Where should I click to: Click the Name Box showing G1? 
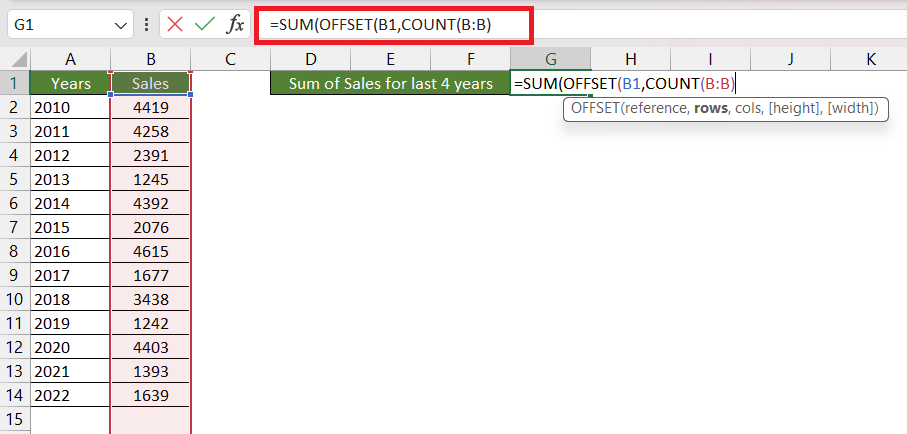click(x=71, y=25)
